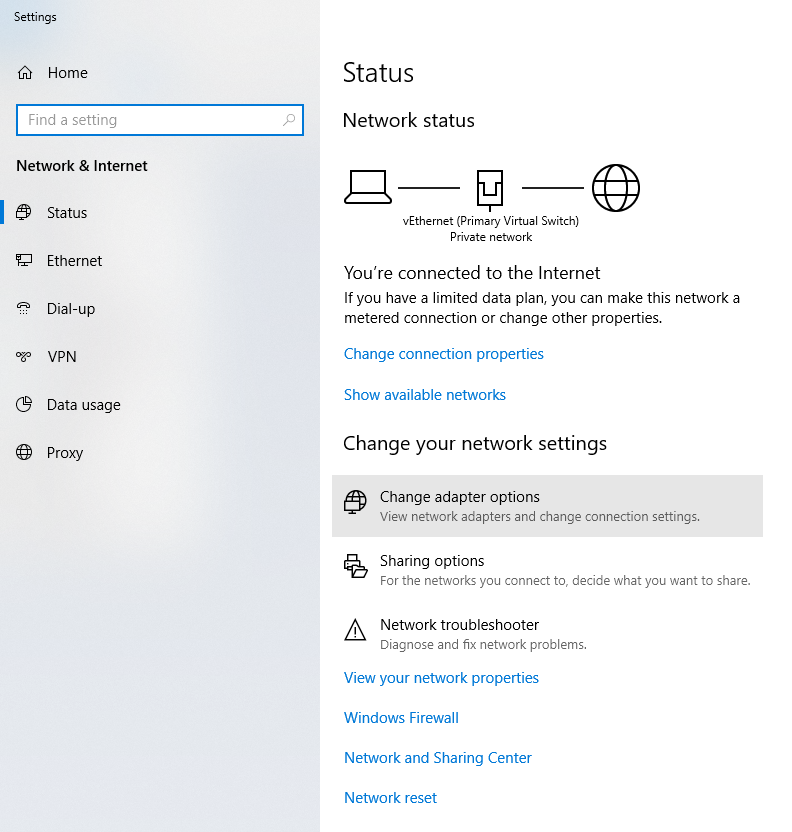Click the VPN icon
The height and width of the screenshot is (832, 792).
point(25,357)
